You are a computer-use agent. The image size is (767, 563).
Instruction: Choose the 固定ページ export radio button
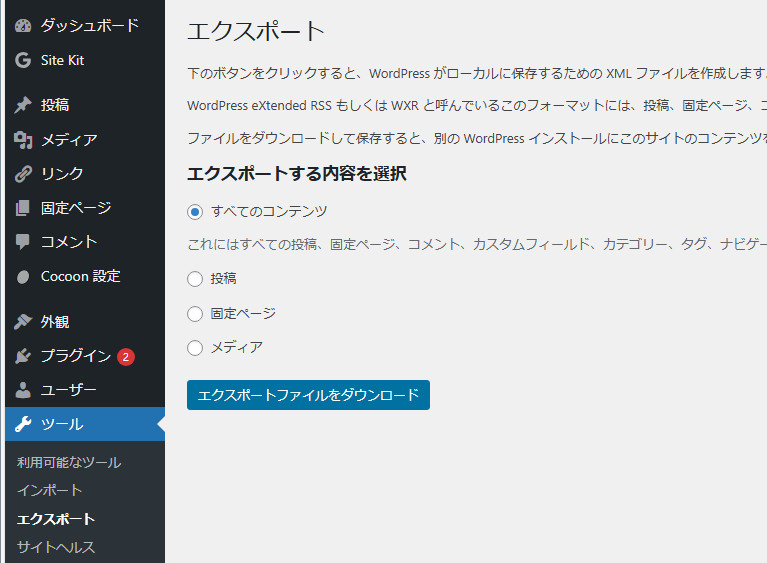pyautogui.click(x=195, y=314)
